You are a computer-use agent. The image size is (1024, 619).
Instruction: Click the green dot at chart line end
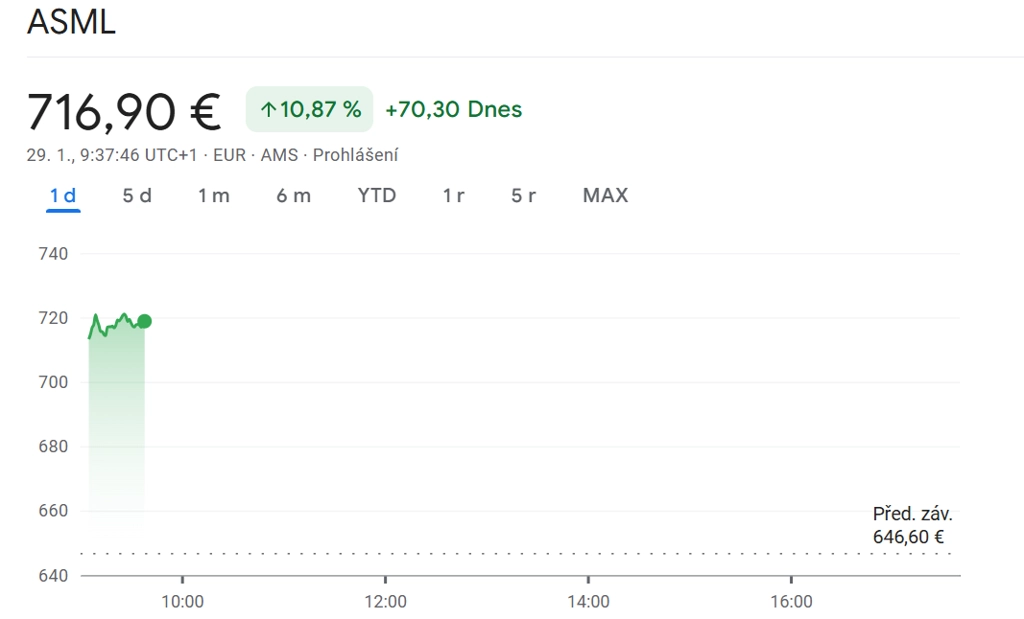(x=144, y=321)
